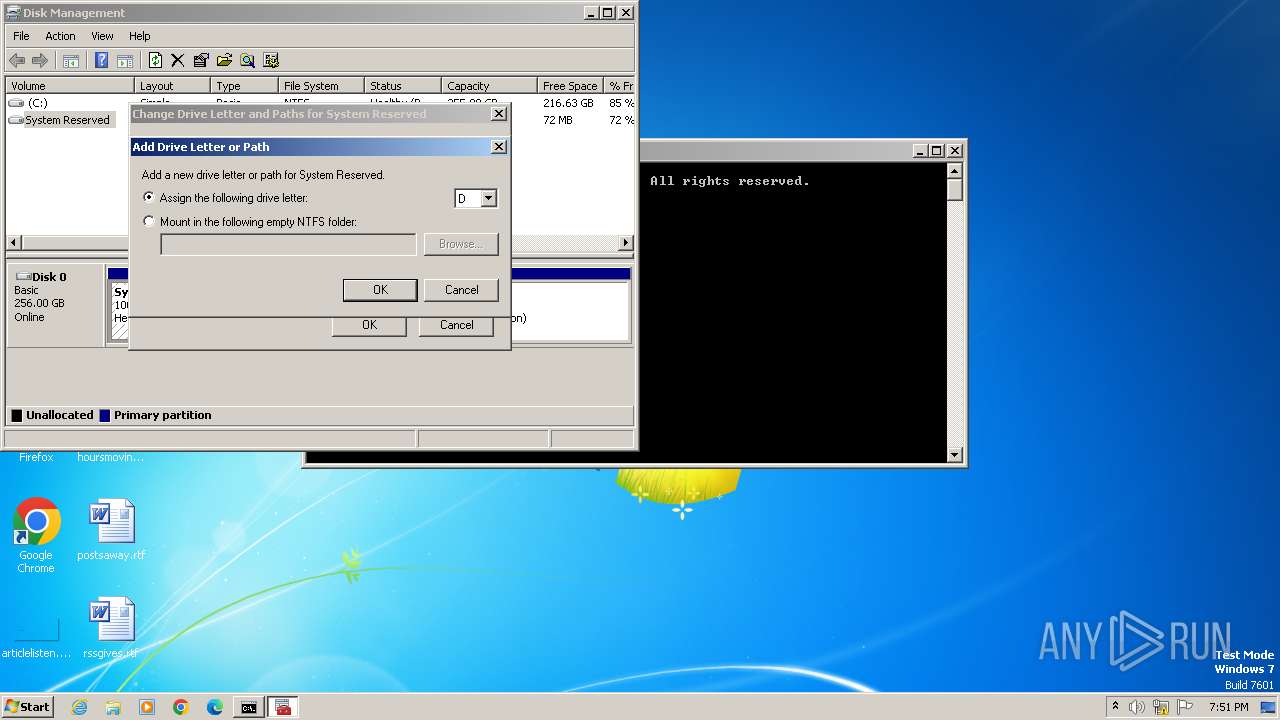Click the NTFS folder path input field
Image resolution: width=1280 pixels, height=720 pixels.
(288, 244)
